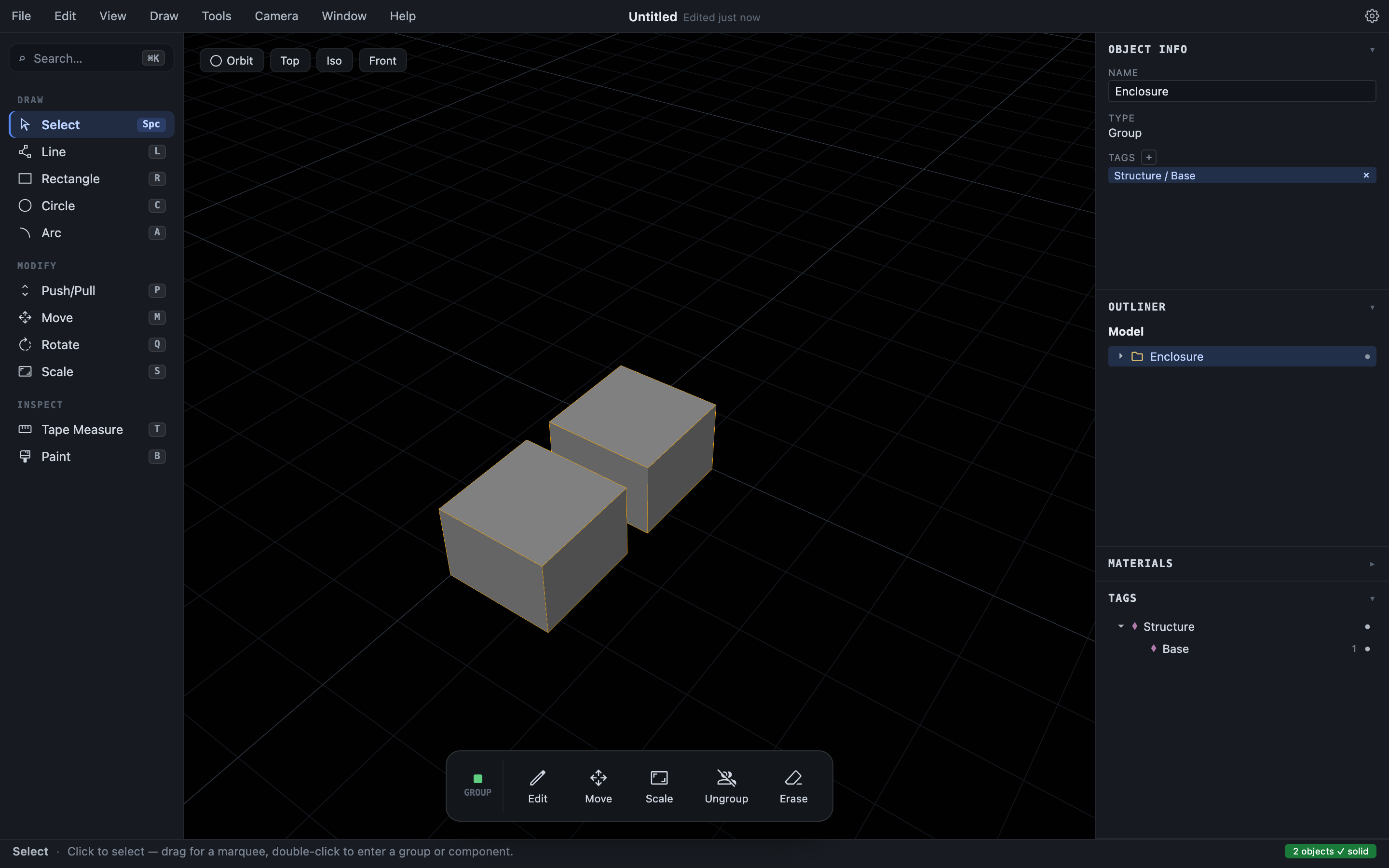This screenshot has width=1389, height=868.
Task: Select the Base tag row
Action: point(1242,649)
